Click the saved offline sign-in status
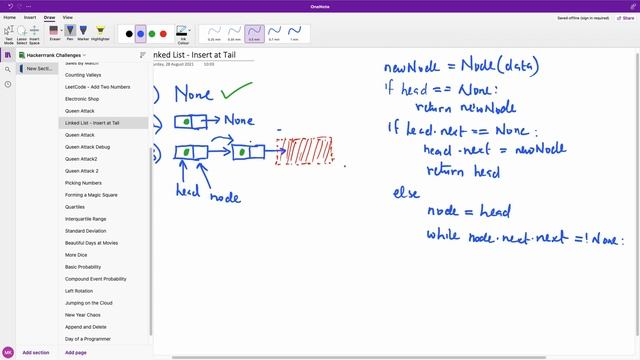The image size is (640, 360). point(583,18)
